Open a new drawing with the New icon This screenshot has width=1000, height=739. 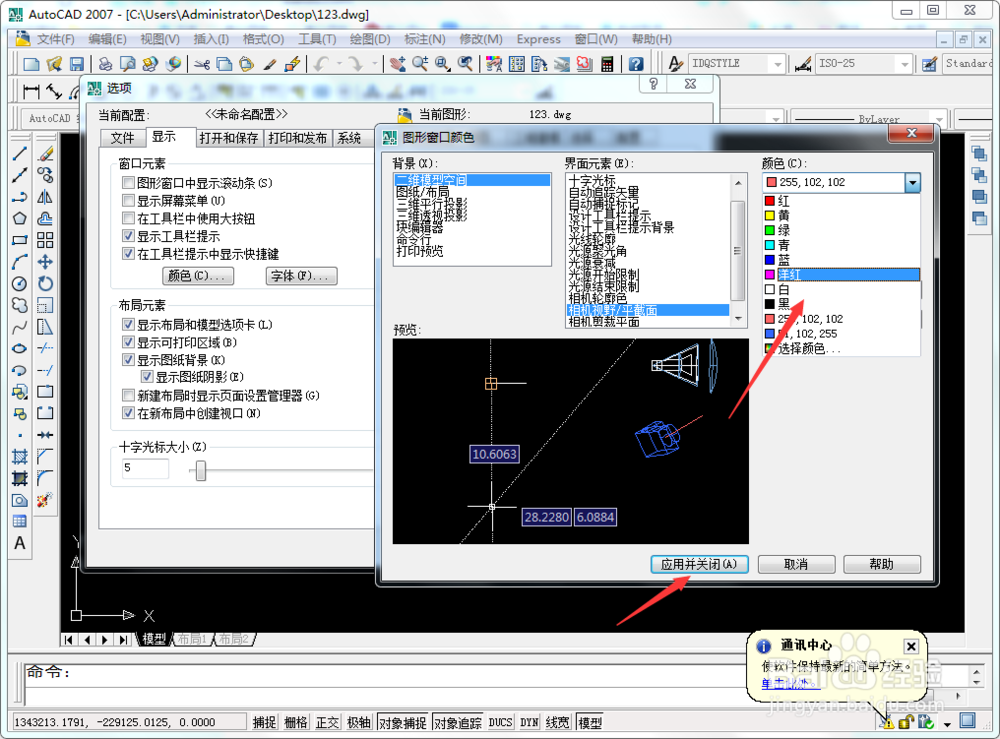[32, 63]
